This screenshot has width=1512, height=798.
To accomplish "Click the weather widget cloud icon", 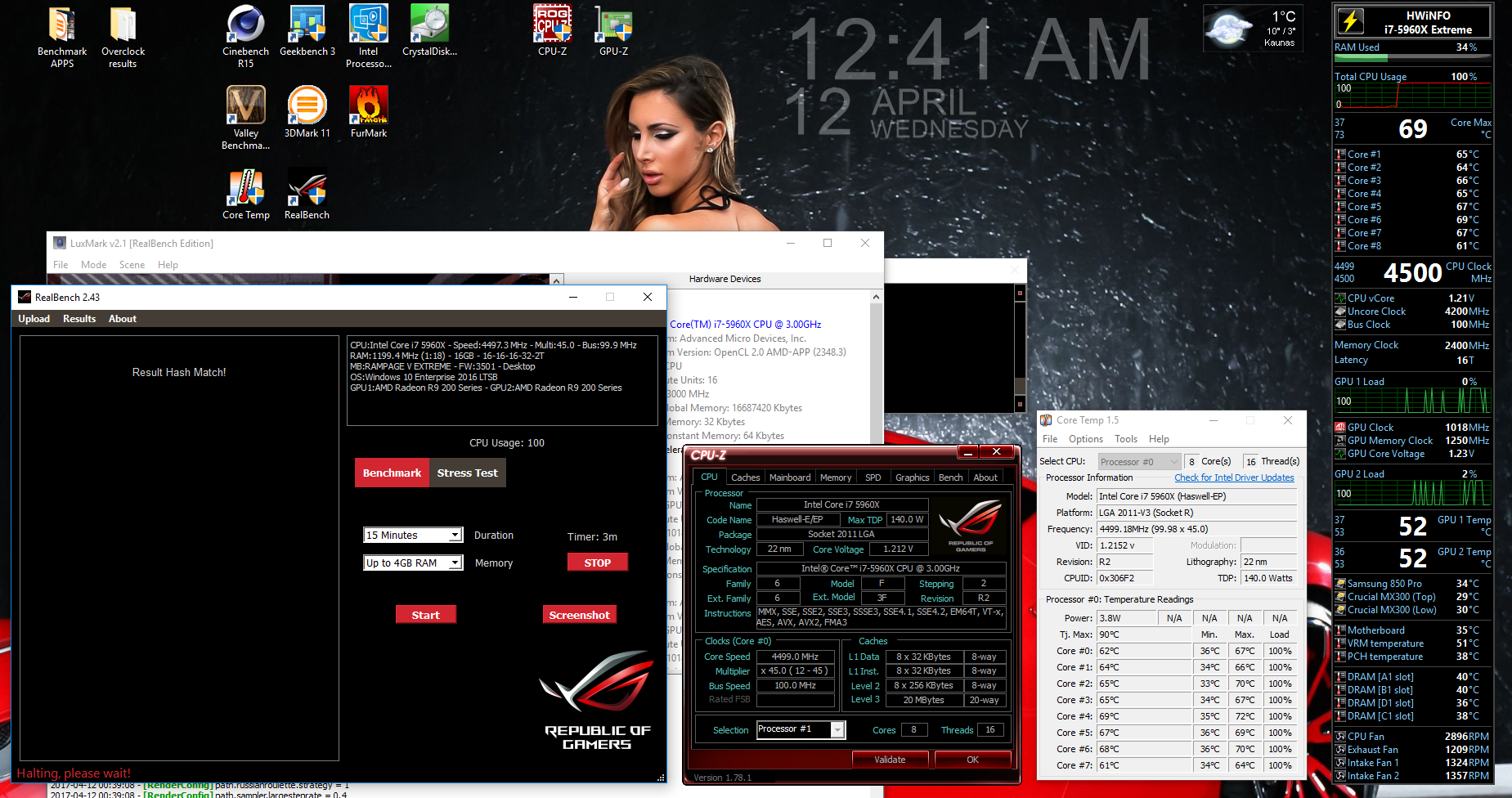I will pyautogui.click(x=1228, y=28).
